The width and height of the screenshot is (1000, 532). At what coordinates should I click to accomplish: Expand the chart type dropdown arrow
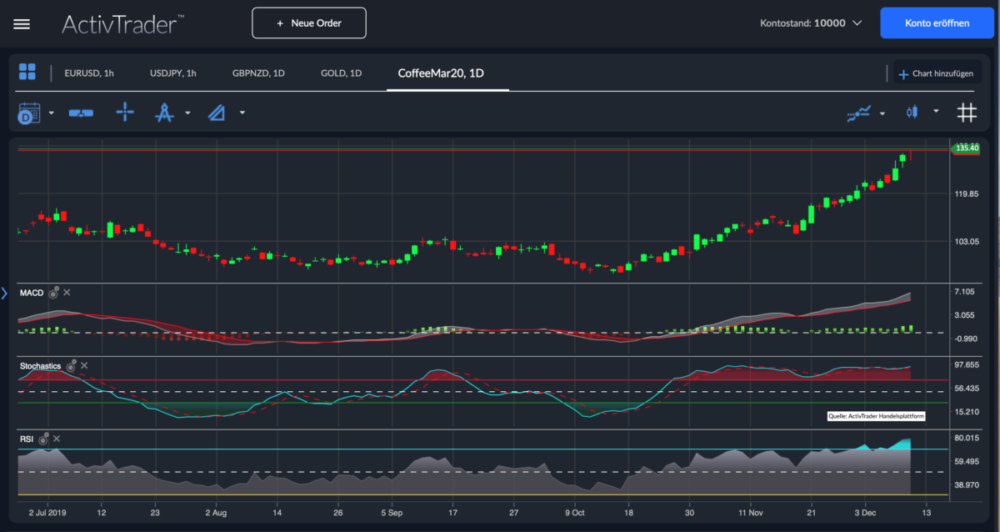coord(936,111)
